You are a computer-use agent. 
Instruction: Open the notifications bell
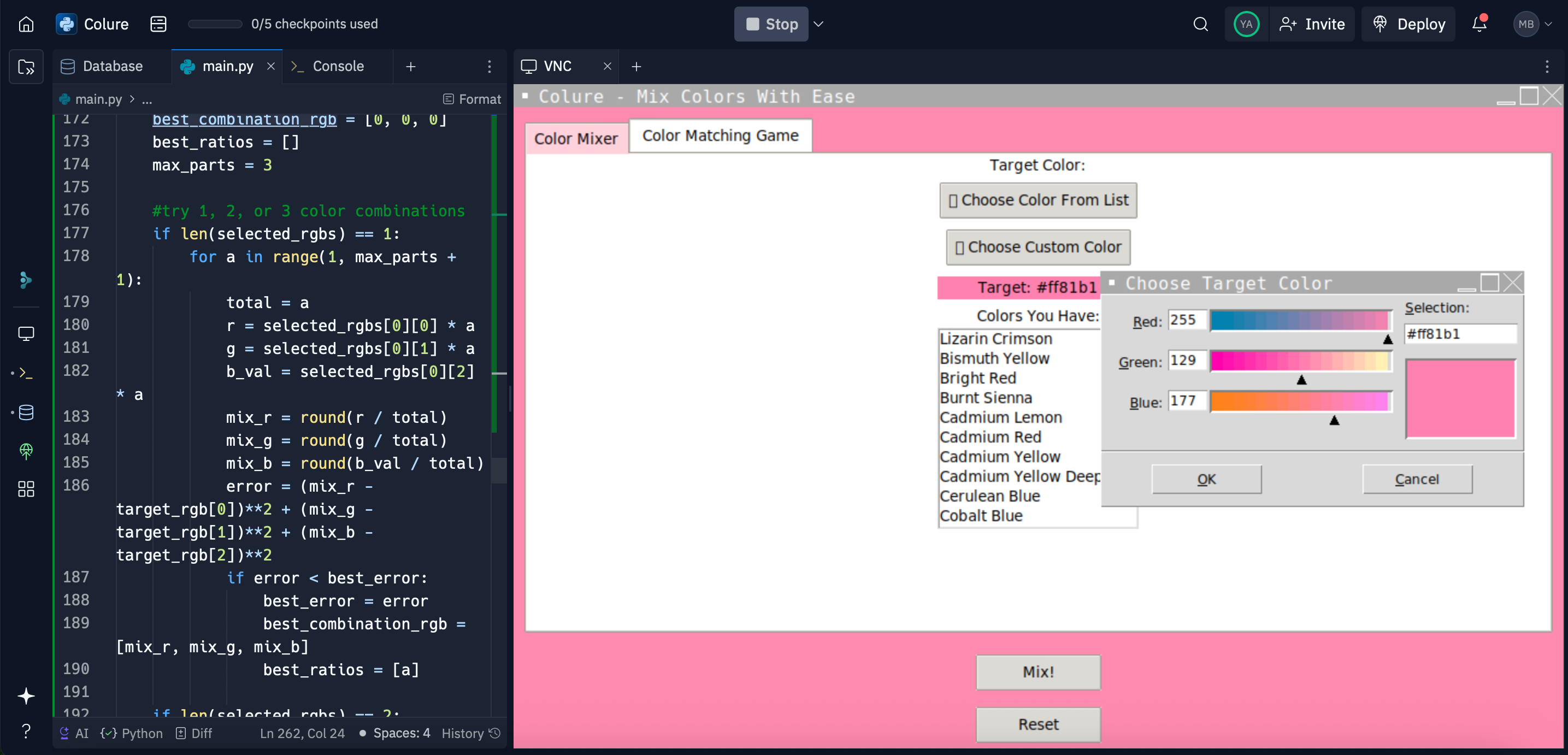(x=1478, y=23)
